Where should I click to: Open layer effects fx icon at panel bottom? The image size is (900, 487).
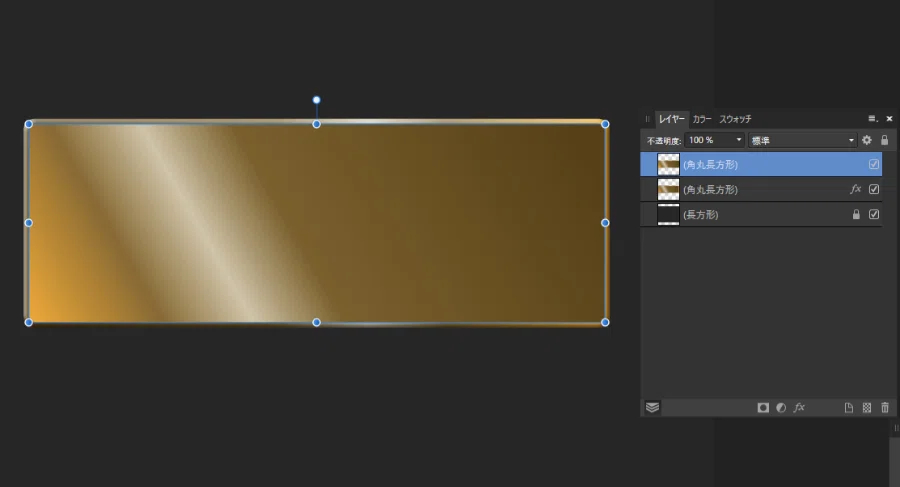click(799, 408)
